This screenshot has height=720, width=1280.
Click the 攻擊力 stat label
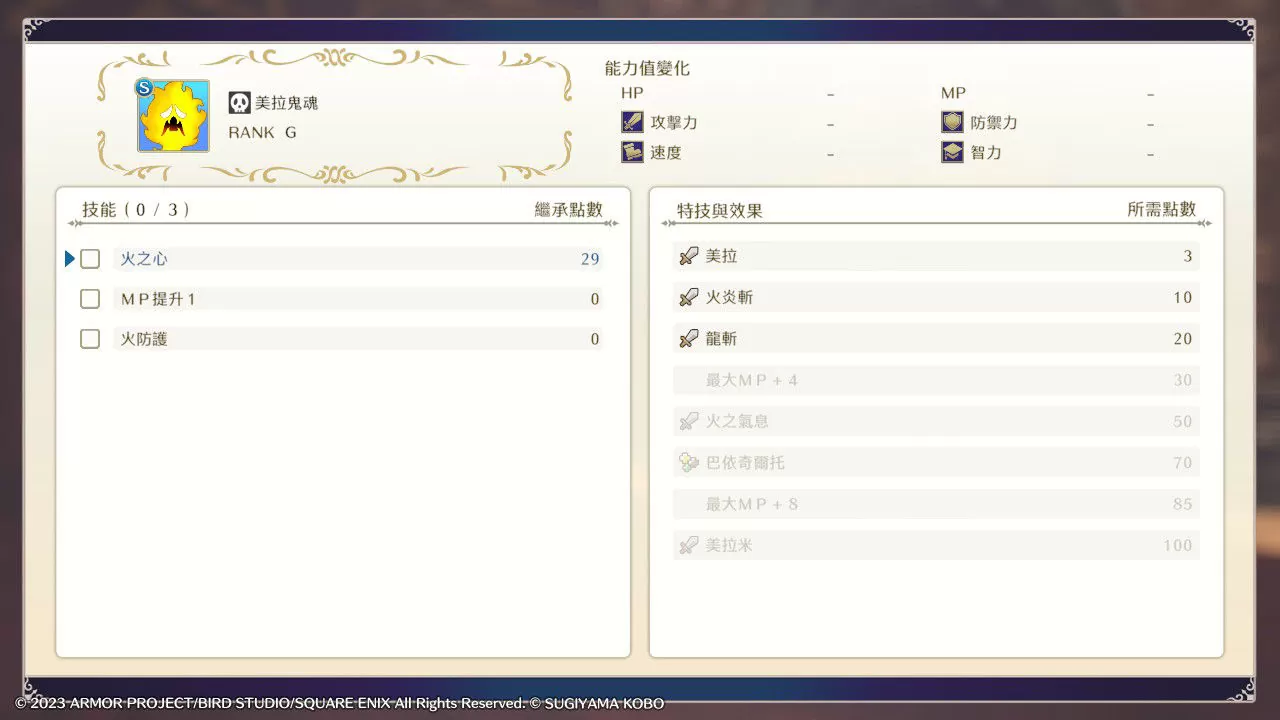[x=674, y=123]
